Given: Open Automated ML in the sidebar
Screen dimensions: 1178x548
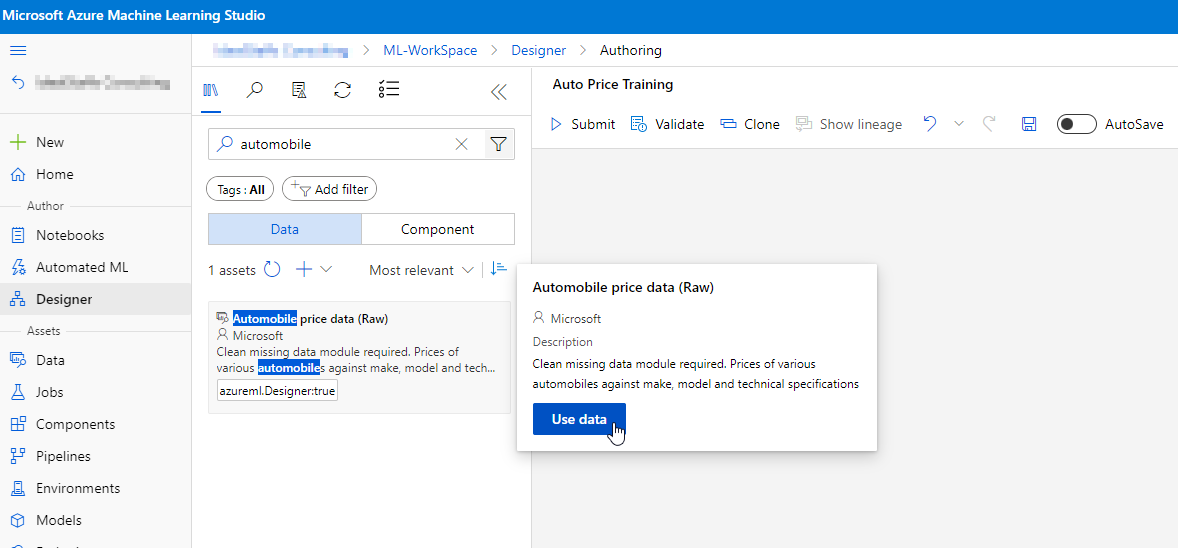Looking at the screenshot, I should [82, 267].
